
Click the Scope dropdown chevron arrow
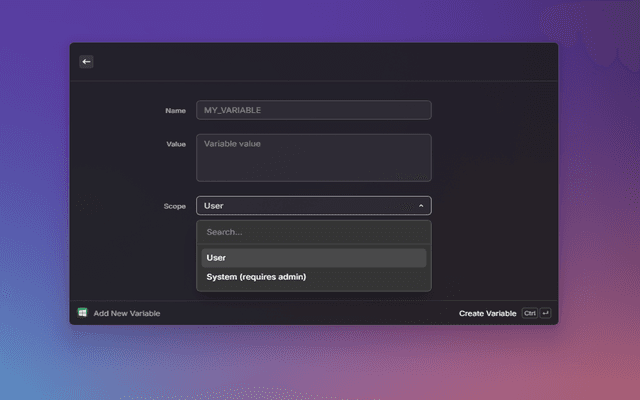421,206
